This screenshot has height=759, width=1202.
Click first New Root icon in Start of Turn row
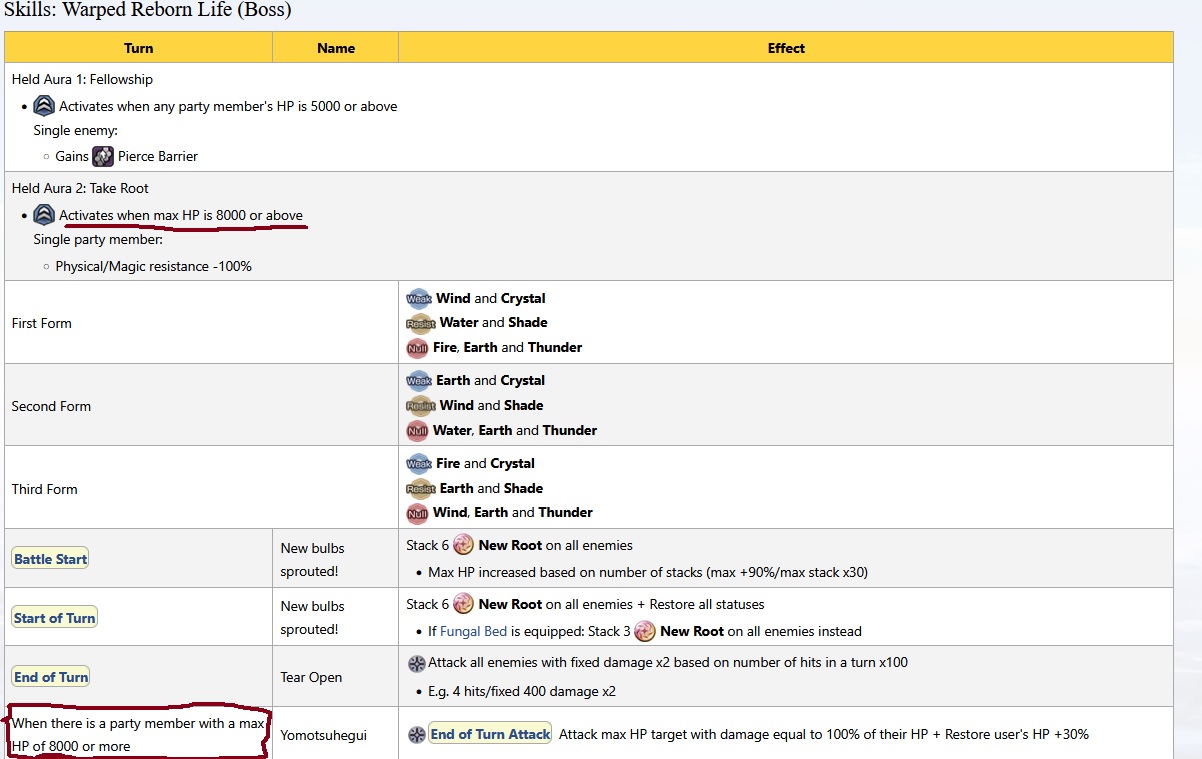pos(463,604)
